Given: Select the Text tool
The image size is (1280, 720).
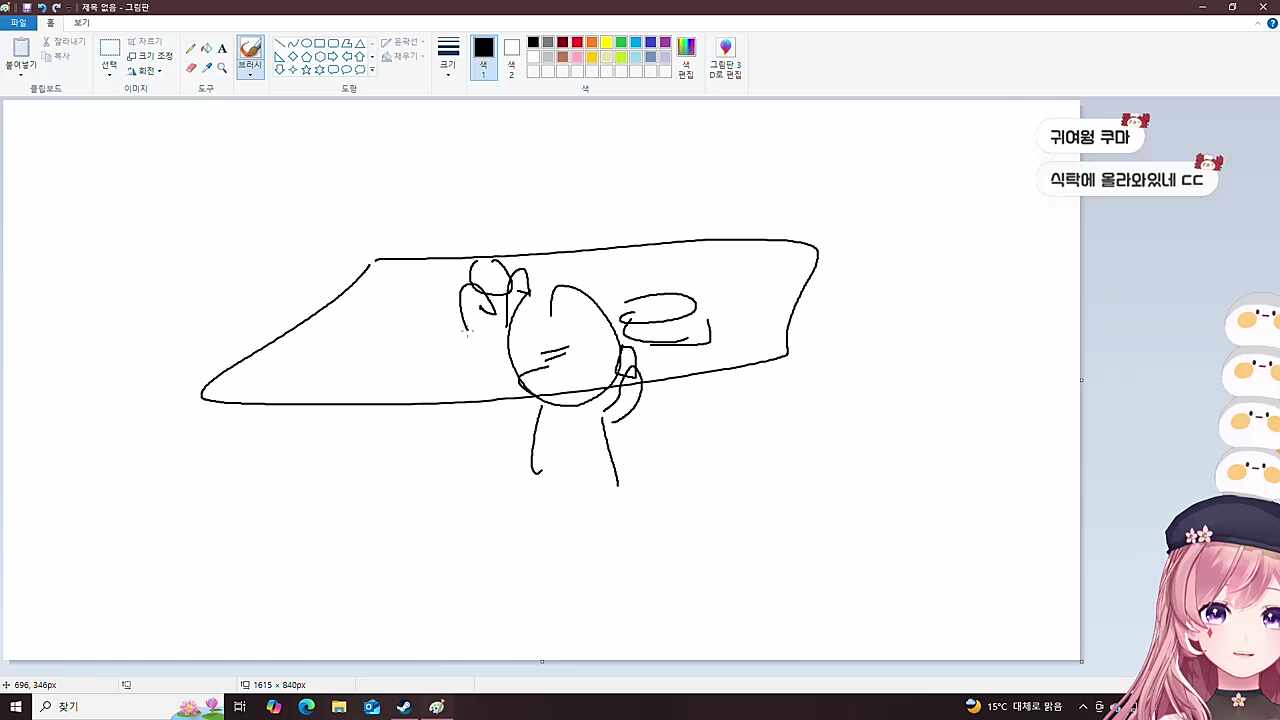Looking at the screenshot, I should [222, 49].
